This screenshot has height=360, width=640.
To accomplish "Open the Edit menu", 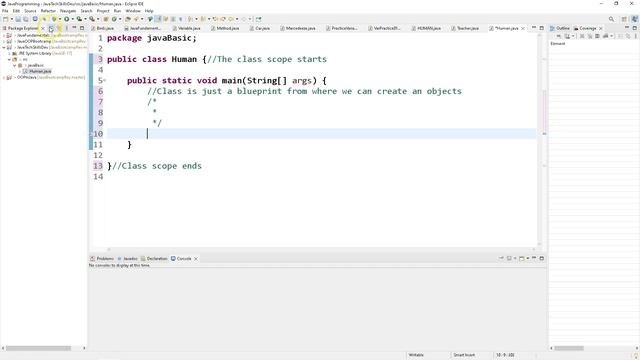I will [16, 11].
